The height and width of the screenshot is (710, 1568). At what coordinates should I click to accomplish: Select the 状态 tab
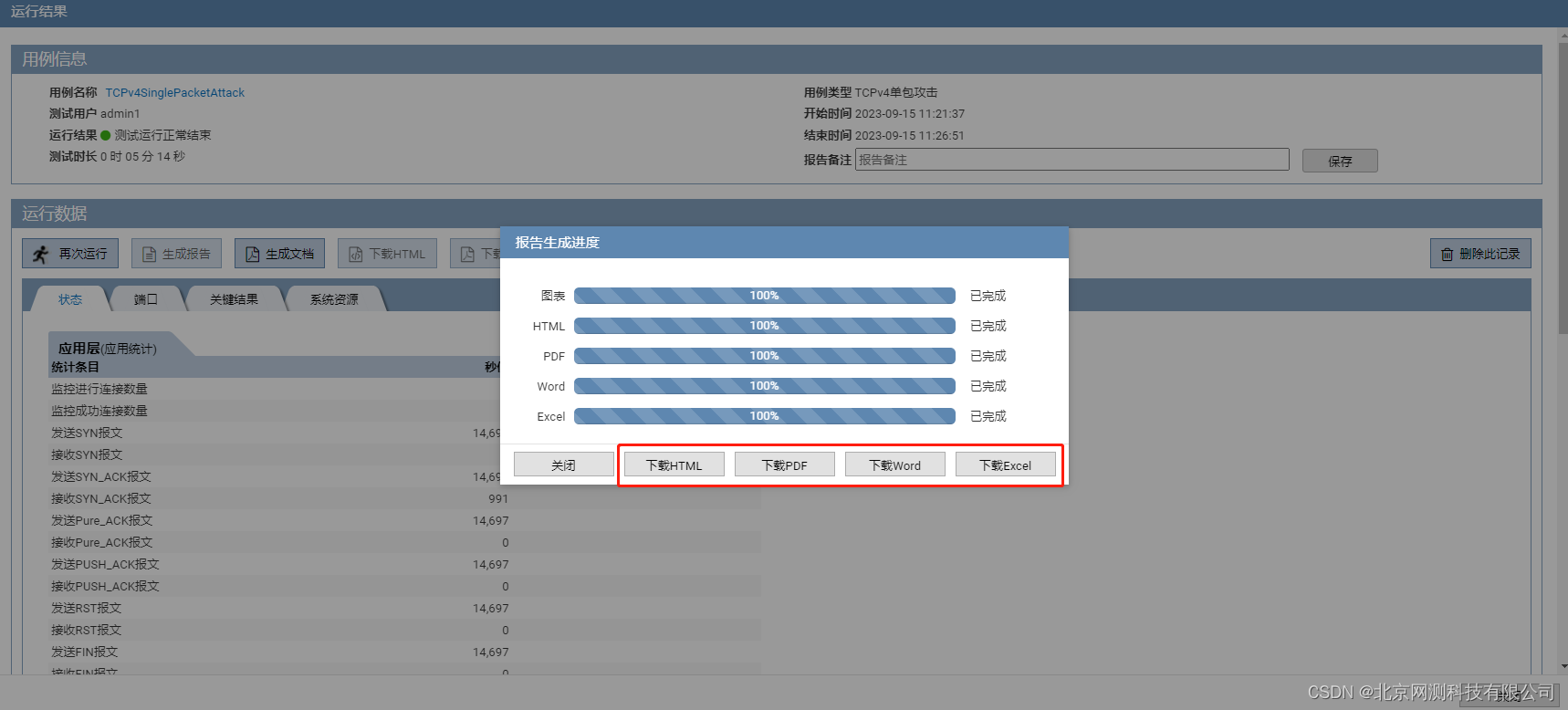tap(70, 299)
